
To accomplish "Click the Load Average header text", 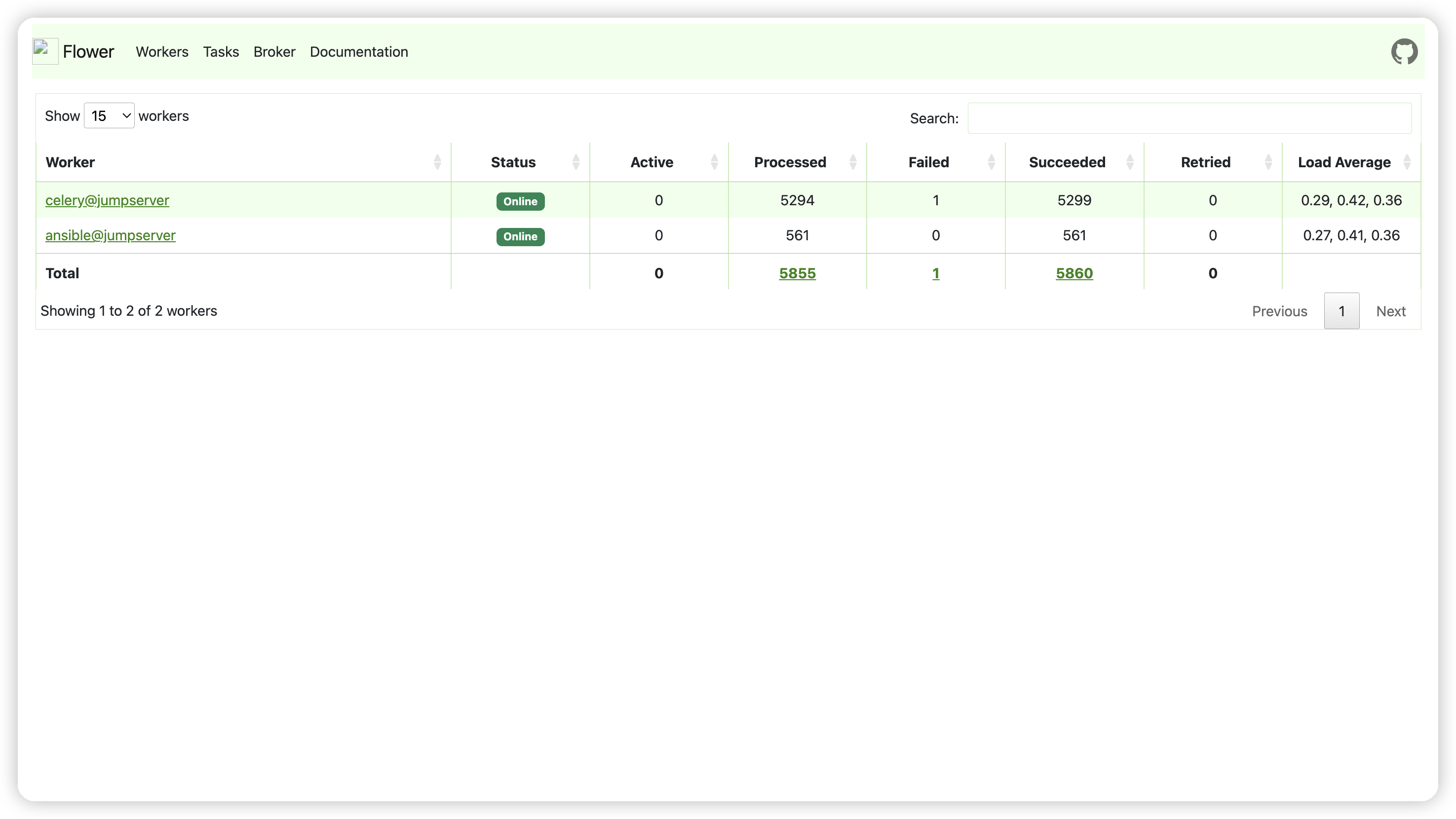I will 1343,162.
